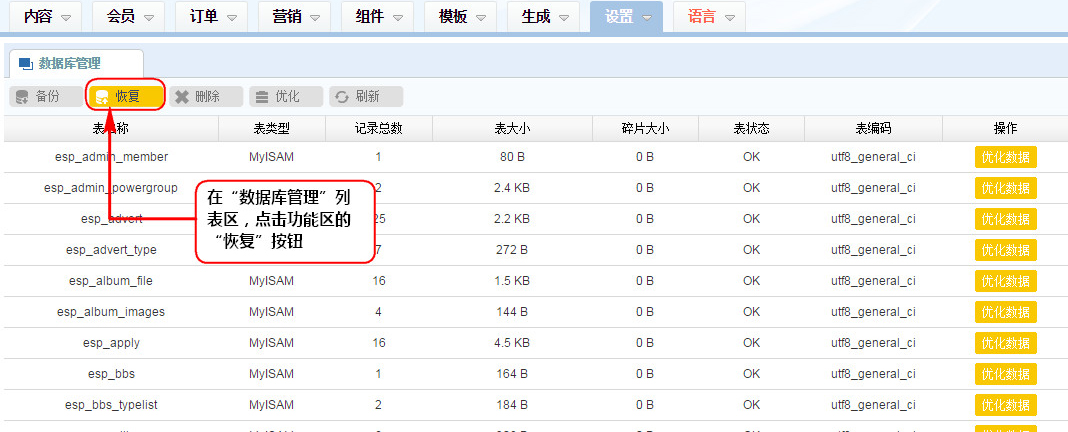The height and width of the screenshot is (432, 1068).
Task: Click the 删除 delete toolbar icon
Action: tap(182, 97)
